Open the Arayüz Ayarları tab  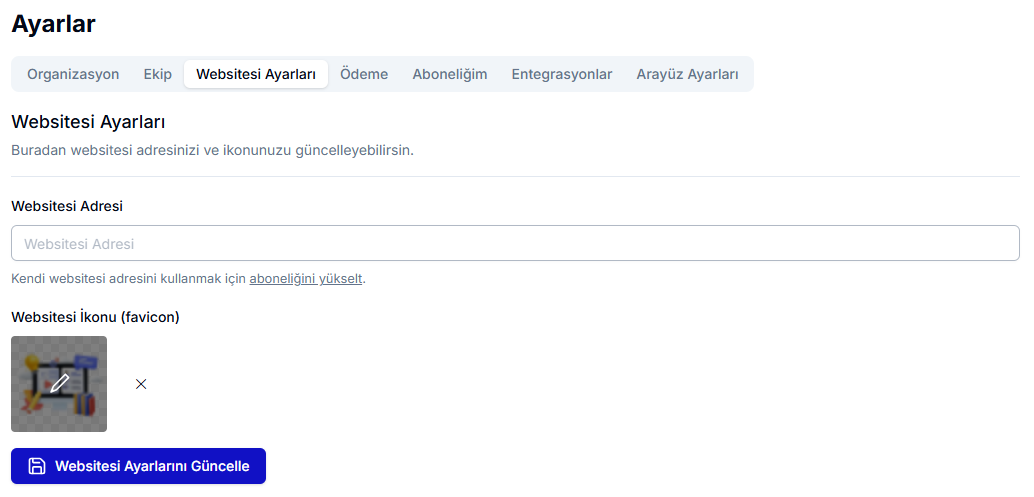687,74
